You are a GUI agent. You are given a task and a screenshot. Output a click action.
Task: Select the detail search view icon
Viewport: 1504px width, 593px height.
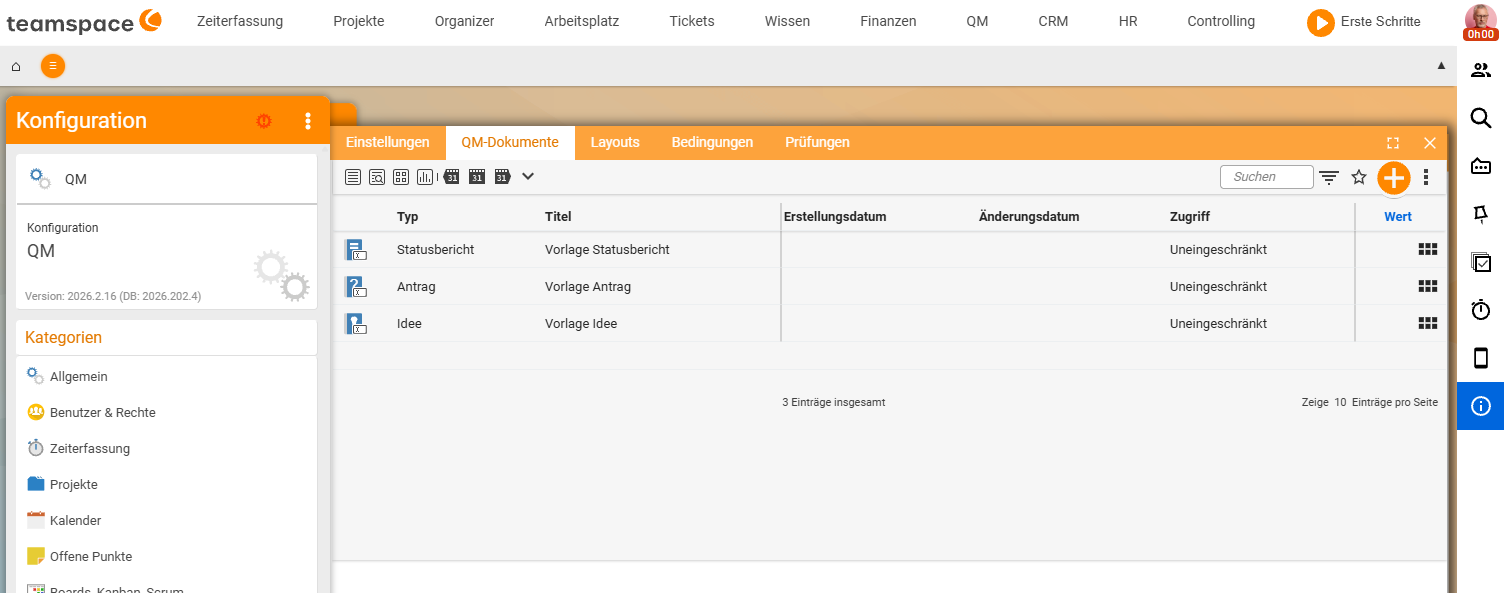point(377,177)
